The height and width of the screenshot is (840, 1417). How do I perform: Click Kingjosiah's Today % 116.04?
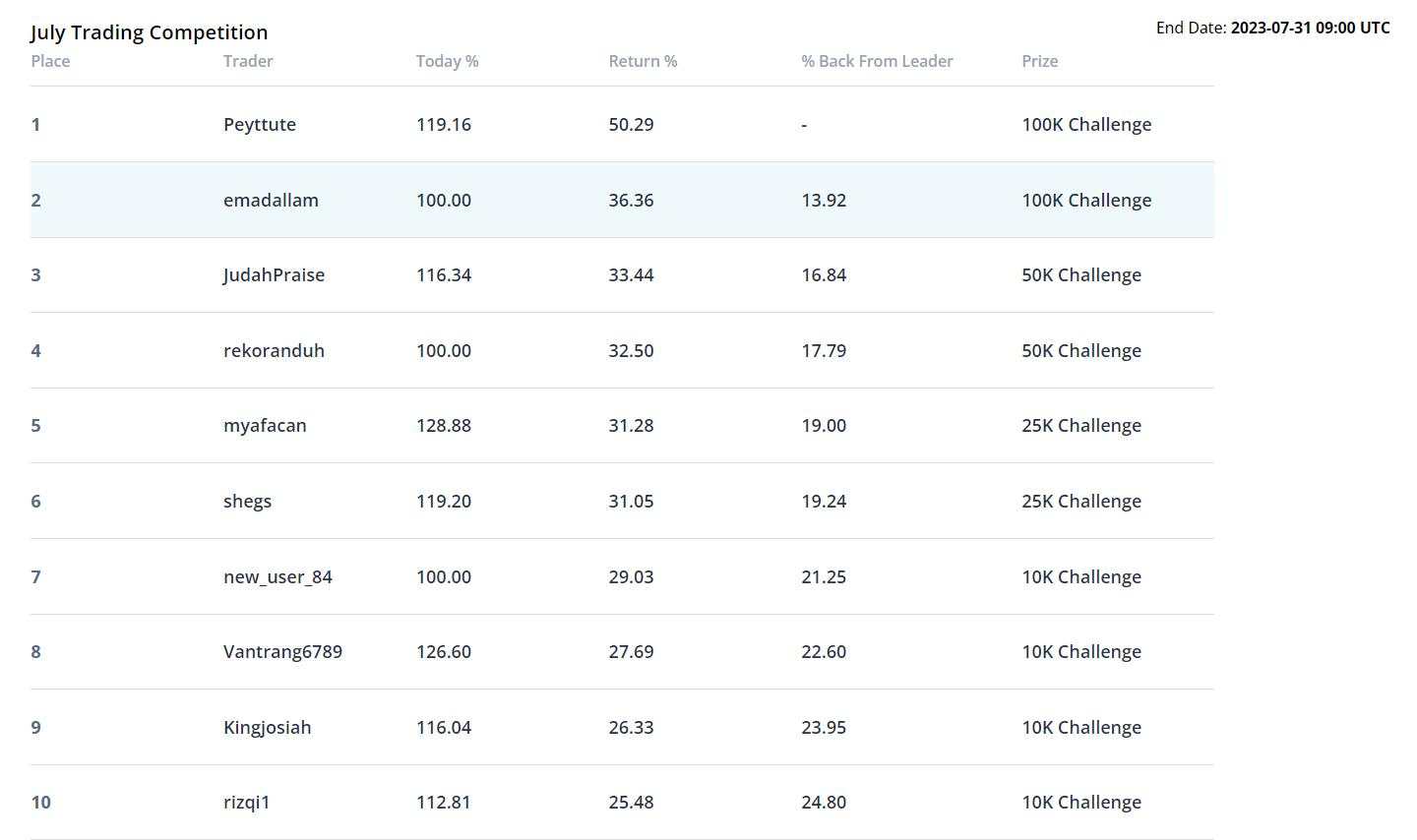coord(444,727)
